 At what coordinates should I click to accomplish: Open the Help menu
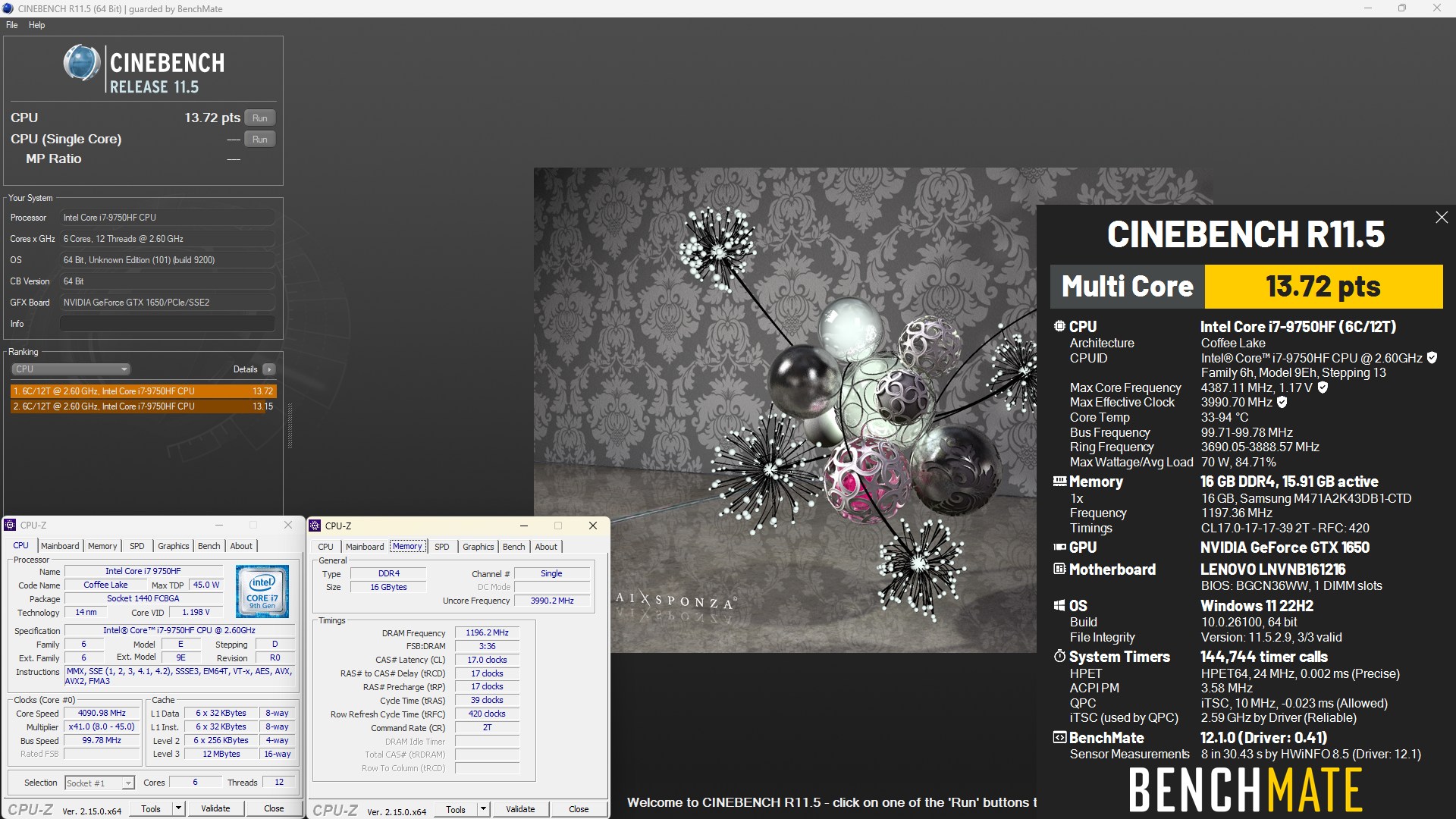tap(36, 25)
